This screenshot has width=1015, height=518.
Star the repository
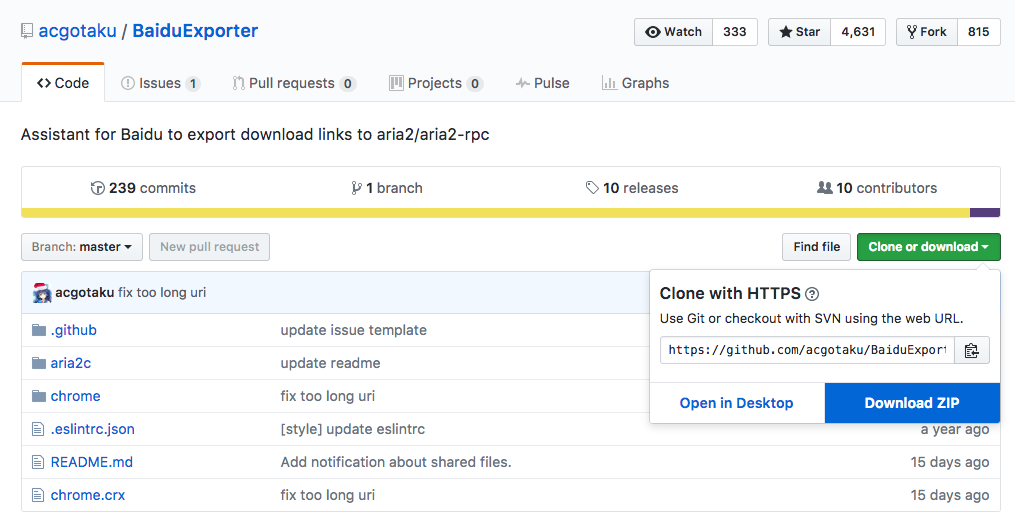pyautogui.click(x=799, y=32)
